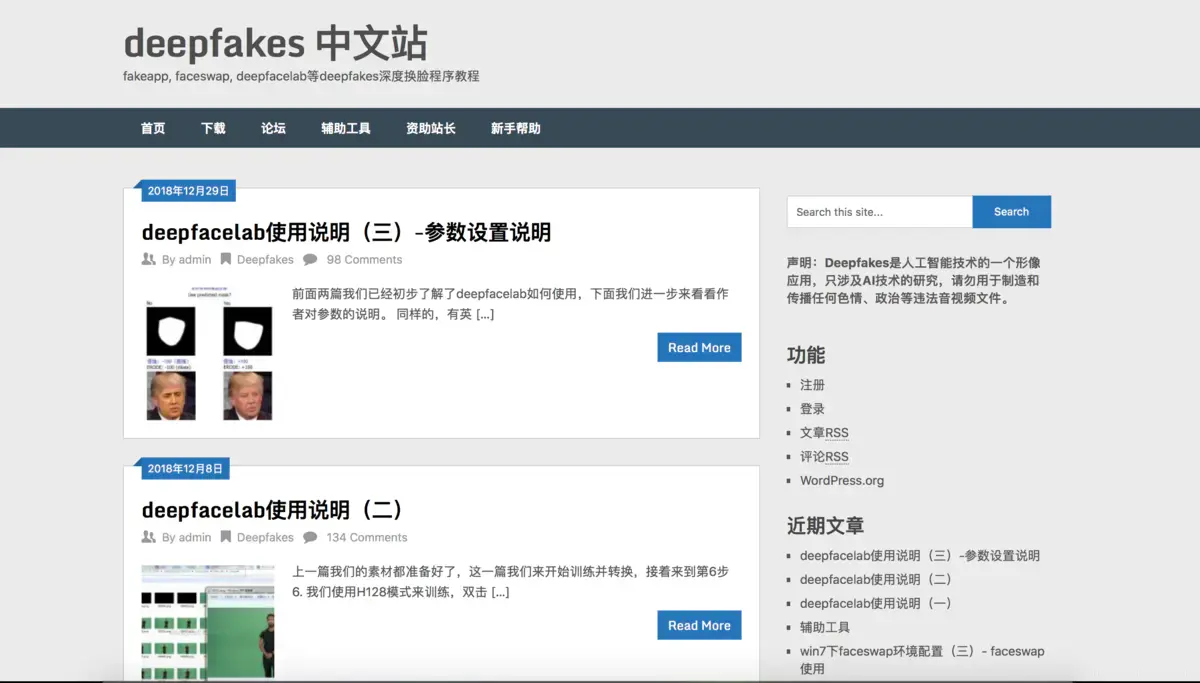This screenshot has width=1200, height=683.
Task: Open WordPress.org link in sidebar
Action: tap(842, 481)
